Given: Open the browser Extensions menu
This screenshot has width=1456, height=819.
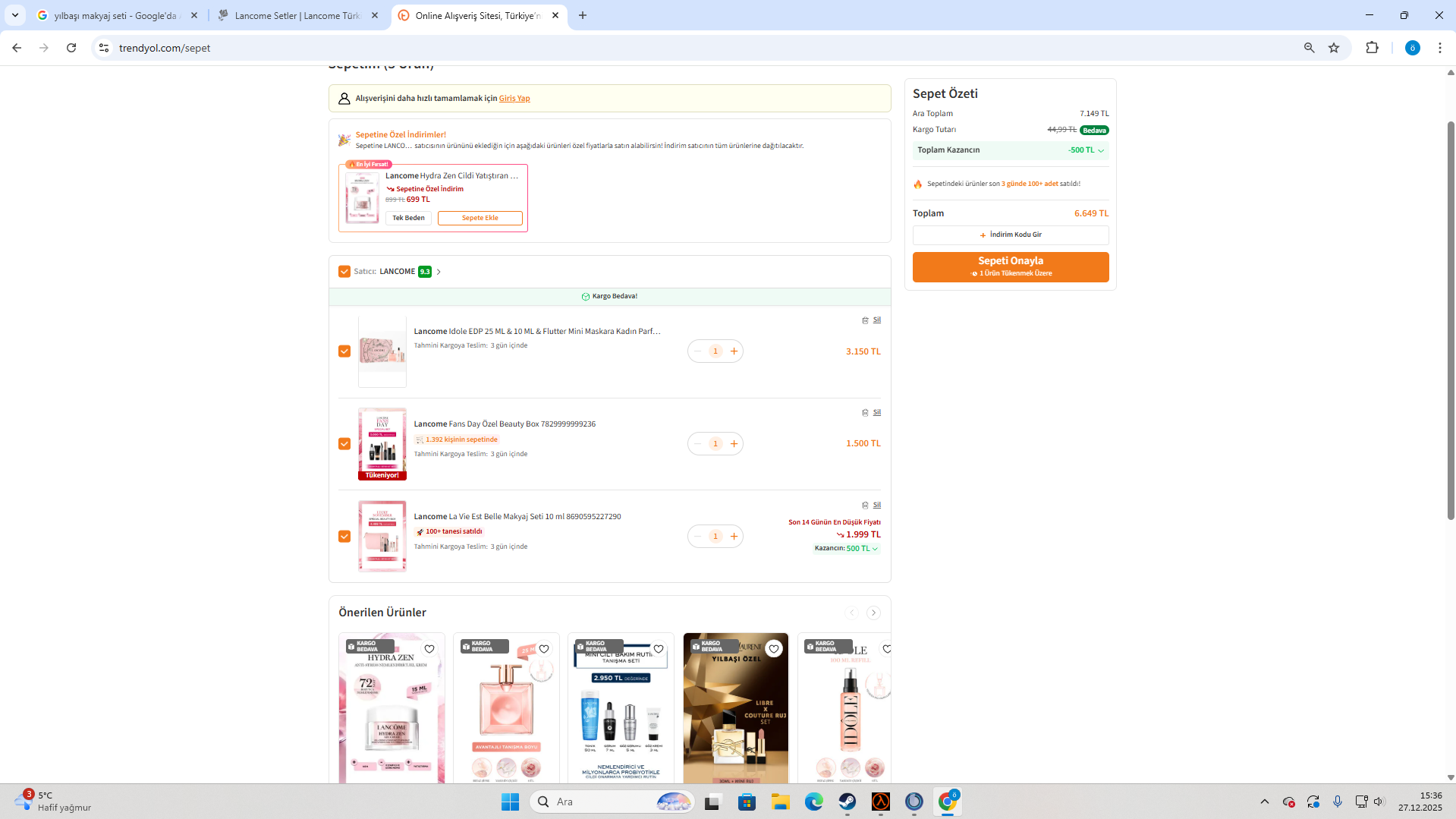Looking at the screenshot, I should (x=1372, y=48).
